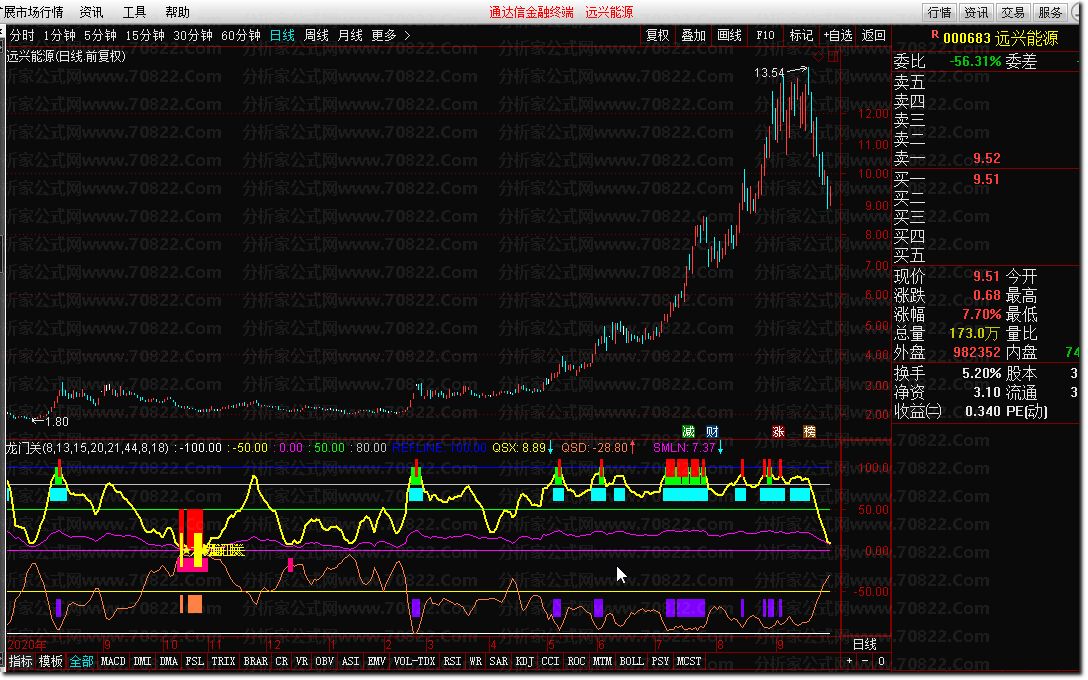The height and width of the screenshot is (680, 1088).
Task: Click the plus zoom button in indicator bar
Action: click(x=849, y=661)
